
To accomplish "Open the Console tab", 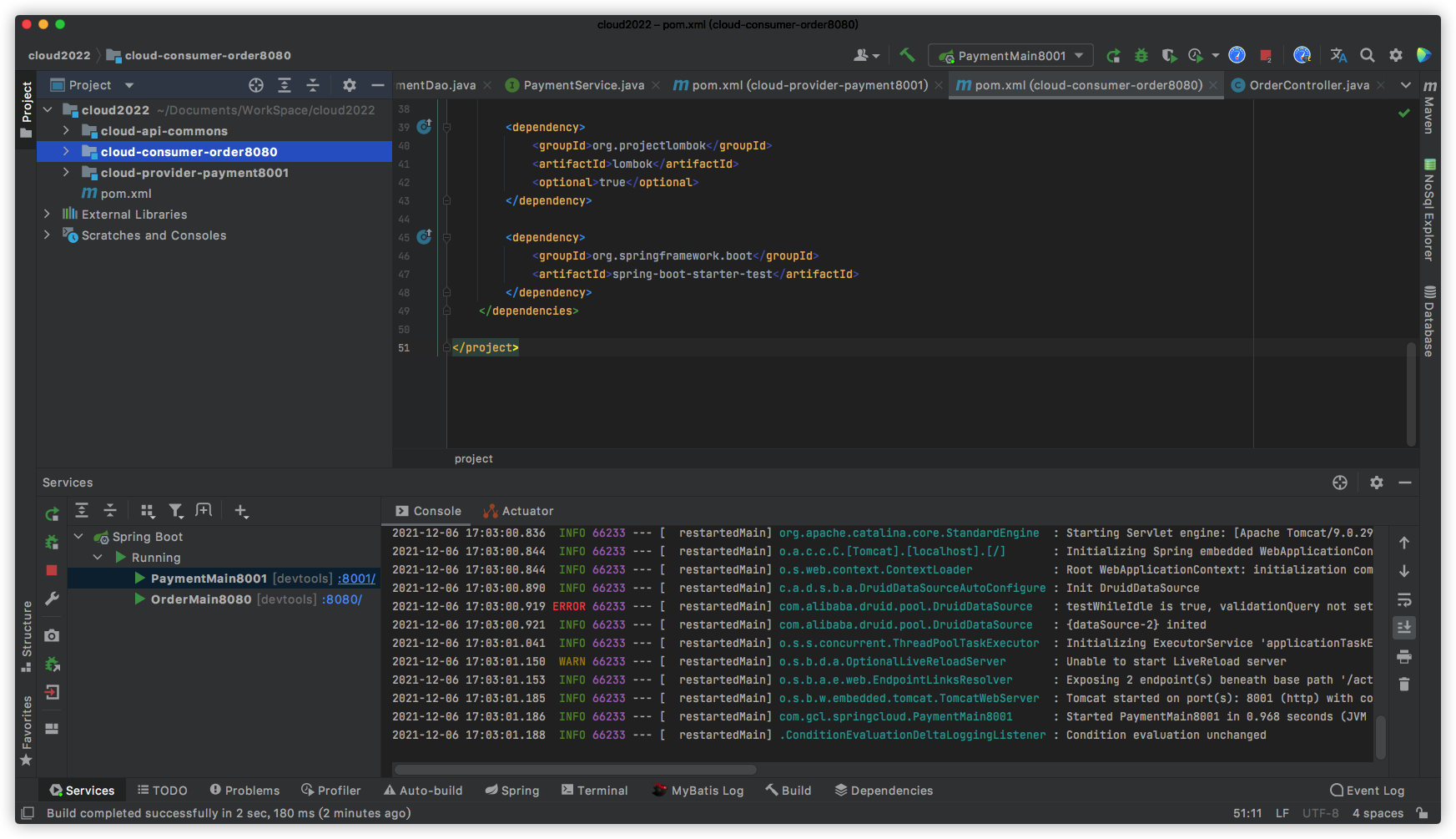I will [428, 511].
